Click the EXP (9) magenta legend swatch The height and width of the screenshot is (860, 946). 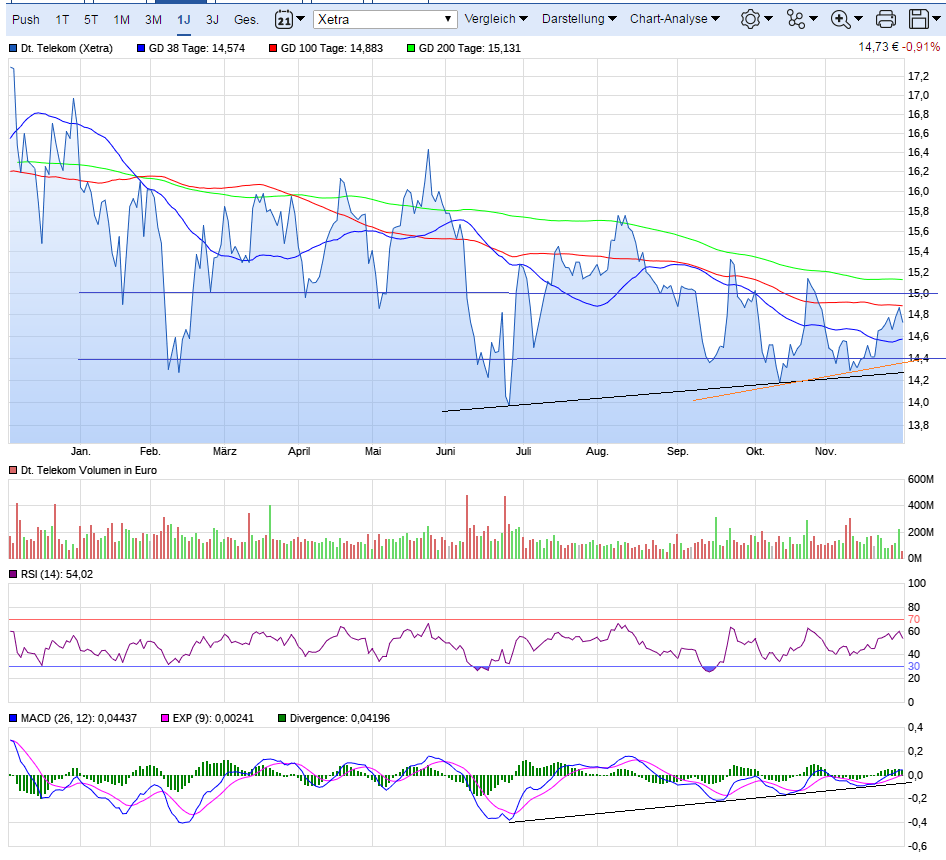click(x=165, y=718)
